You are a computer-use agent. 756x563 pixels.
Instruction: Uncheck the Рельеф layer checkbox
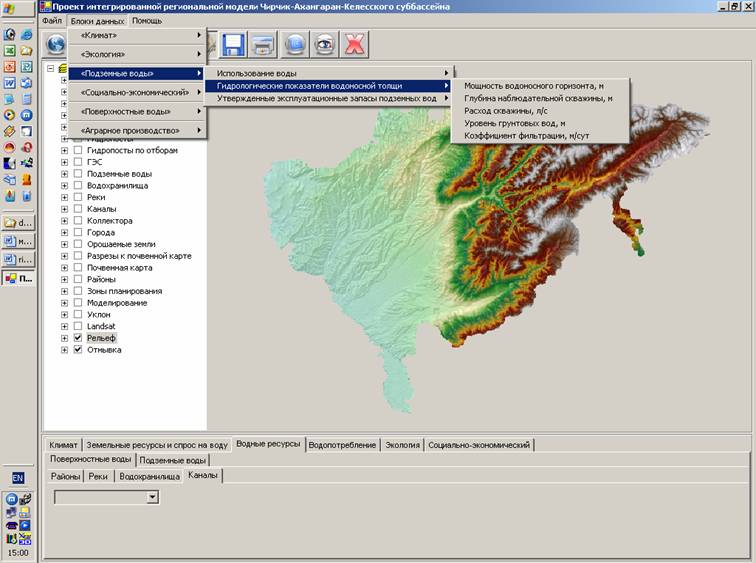coord(78,338)
